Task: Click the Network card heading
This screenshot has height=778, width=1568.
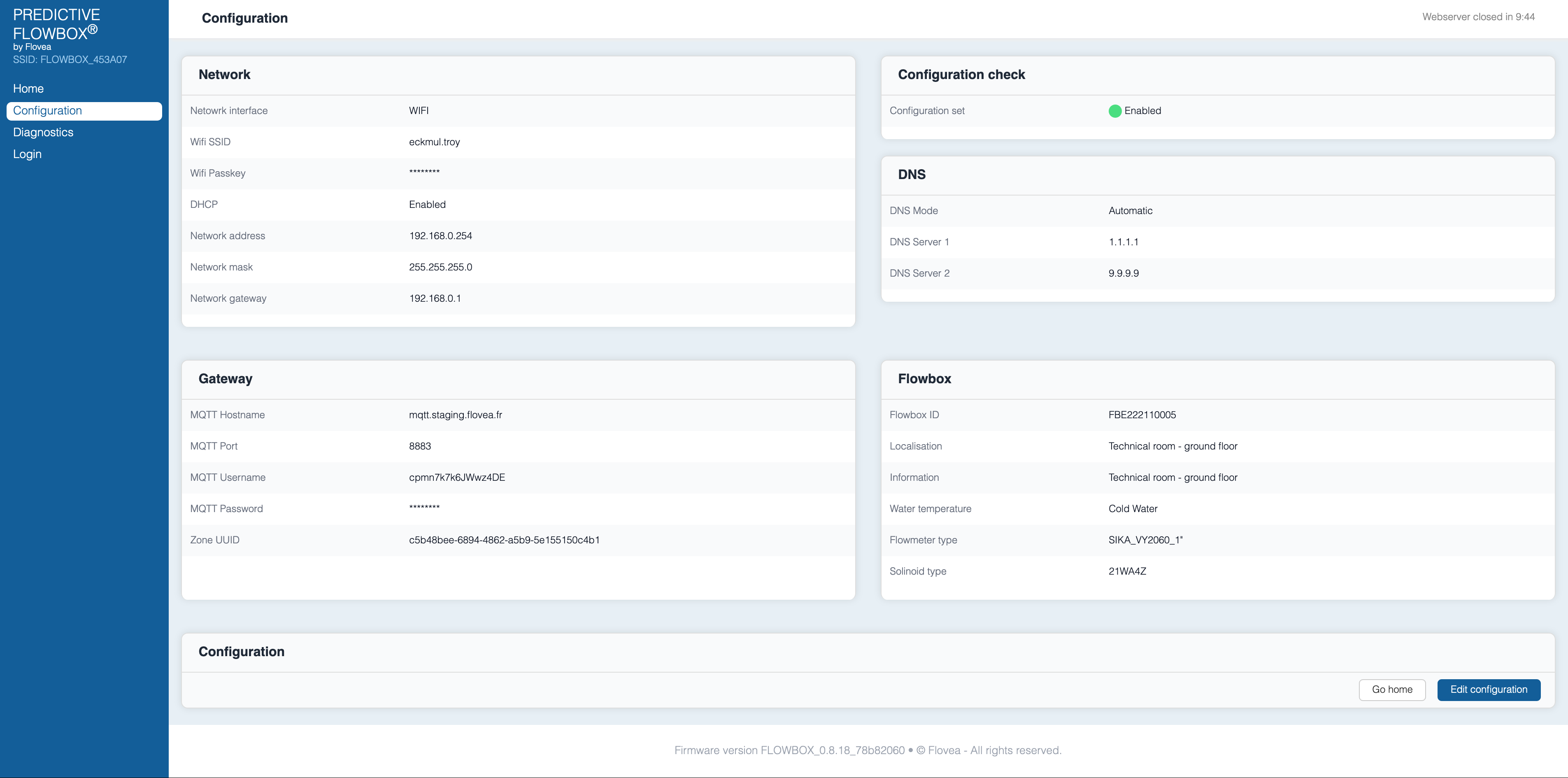Action: coord(225,75)
